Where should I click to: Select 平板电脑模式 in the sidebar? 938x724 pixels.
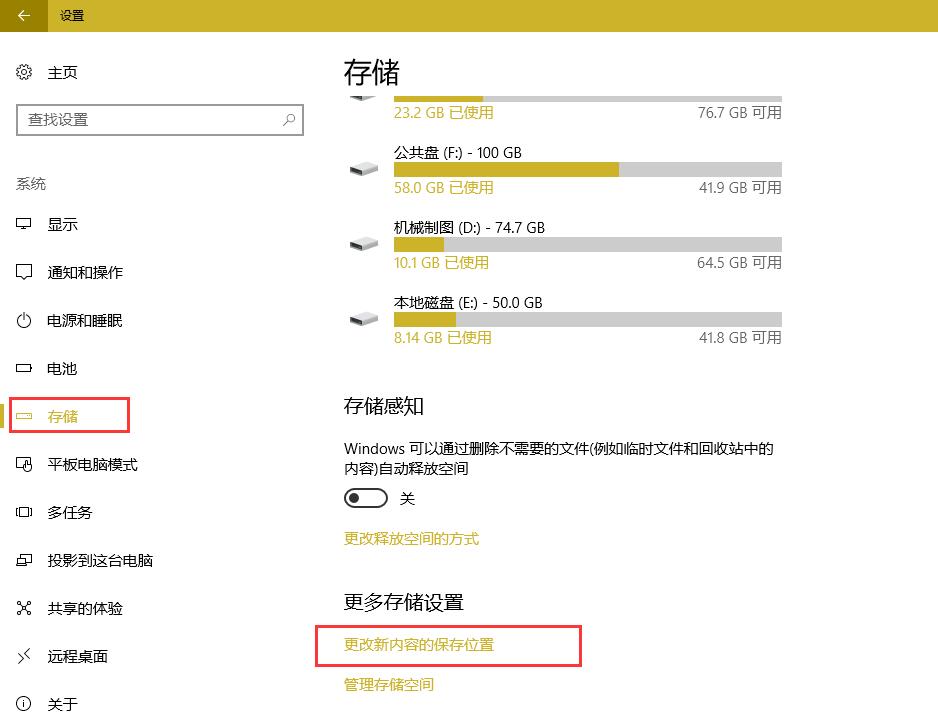pyautogui.click(x=93, y=464)
